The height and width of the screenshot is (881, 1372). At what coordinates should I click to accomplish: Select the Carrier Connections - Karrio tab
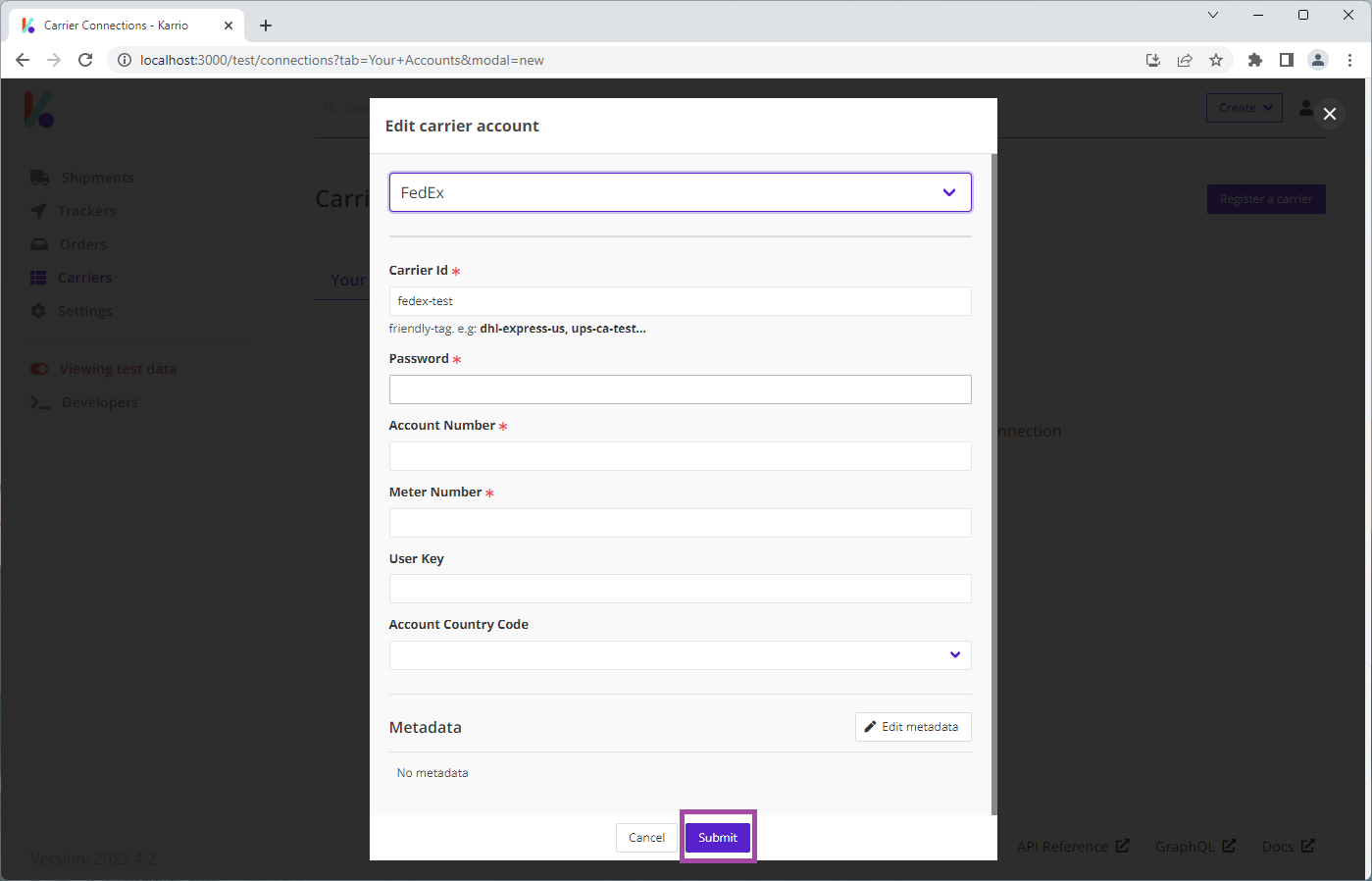[127, 26]
